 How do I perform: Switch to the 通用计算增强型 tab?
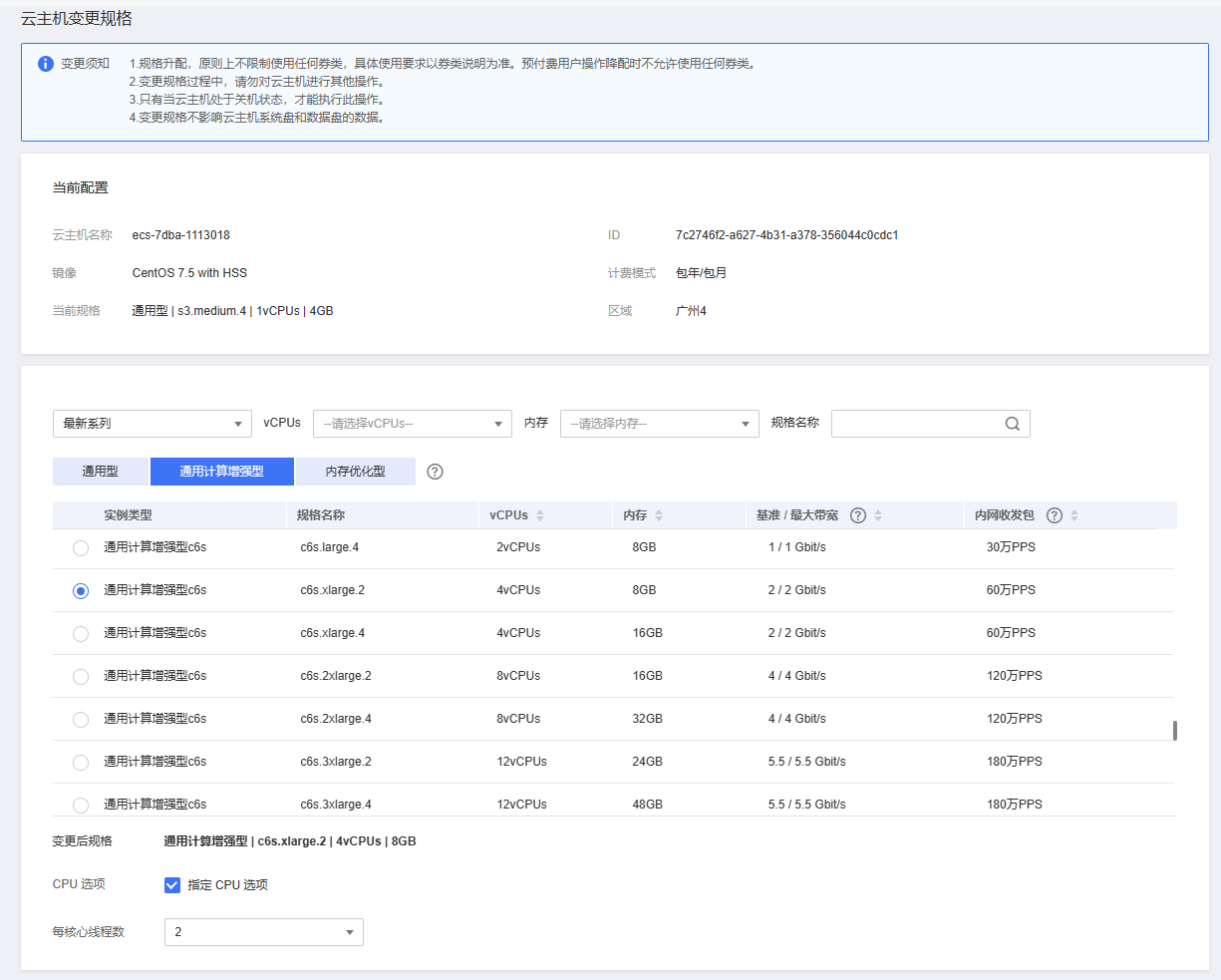222,472
